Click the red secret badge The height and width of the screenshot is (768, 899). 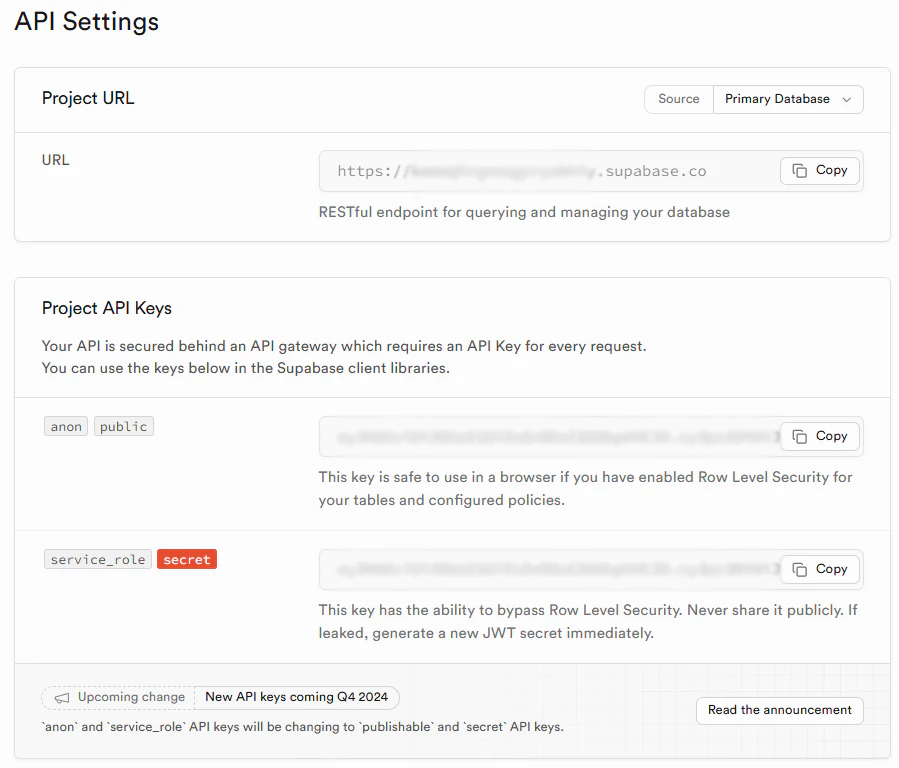tap(187, 559)
